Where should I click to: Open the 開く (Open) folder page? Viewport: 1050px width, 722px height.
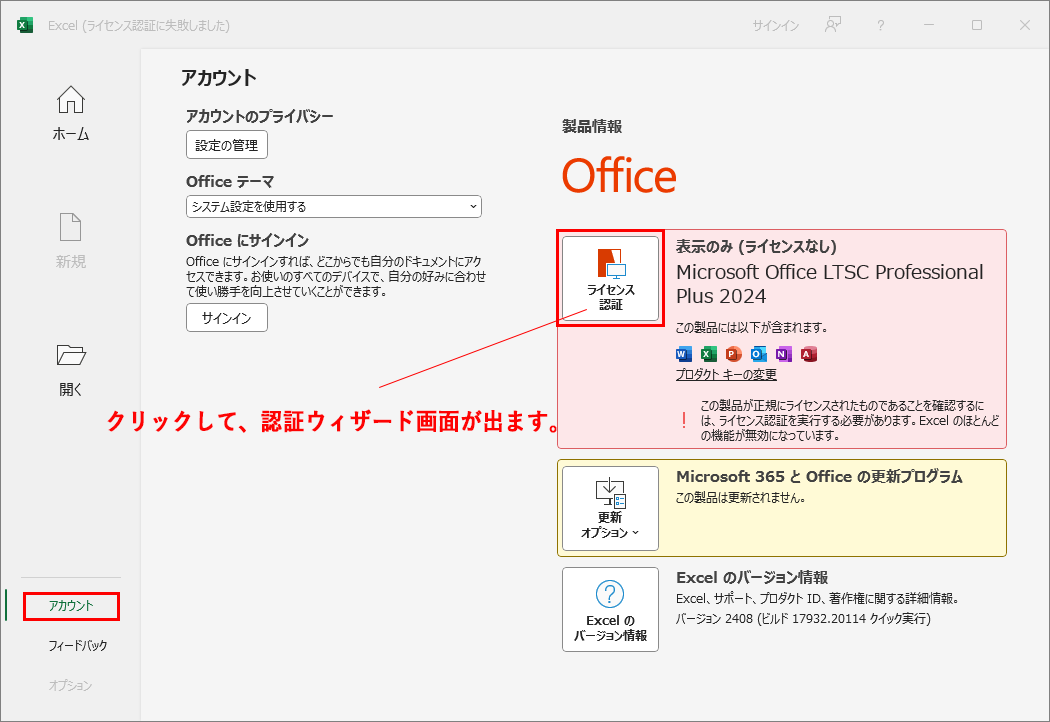[70, 370]
